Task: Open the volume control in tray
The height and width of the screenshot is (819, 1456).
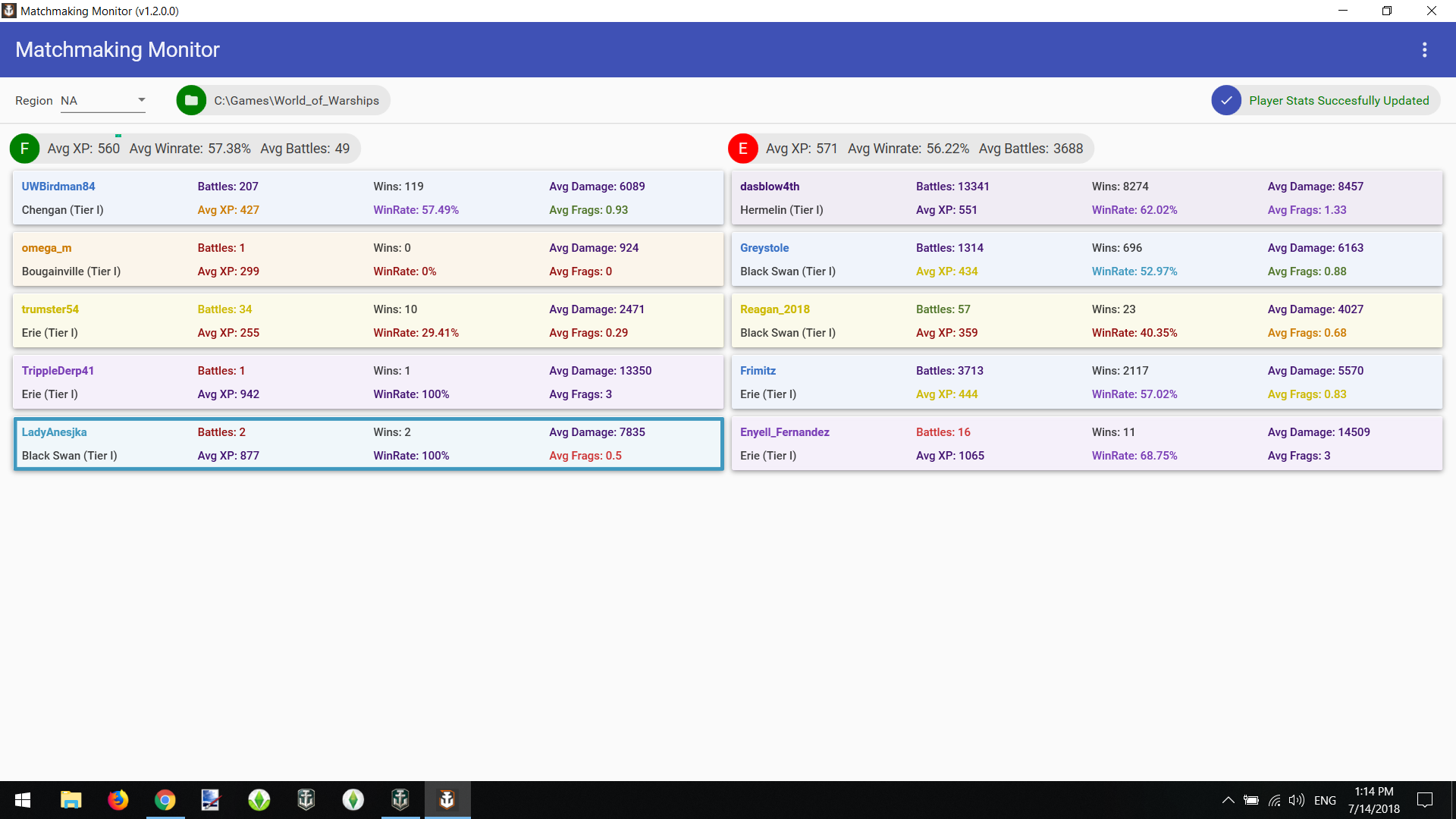Action: [1296, 800]
